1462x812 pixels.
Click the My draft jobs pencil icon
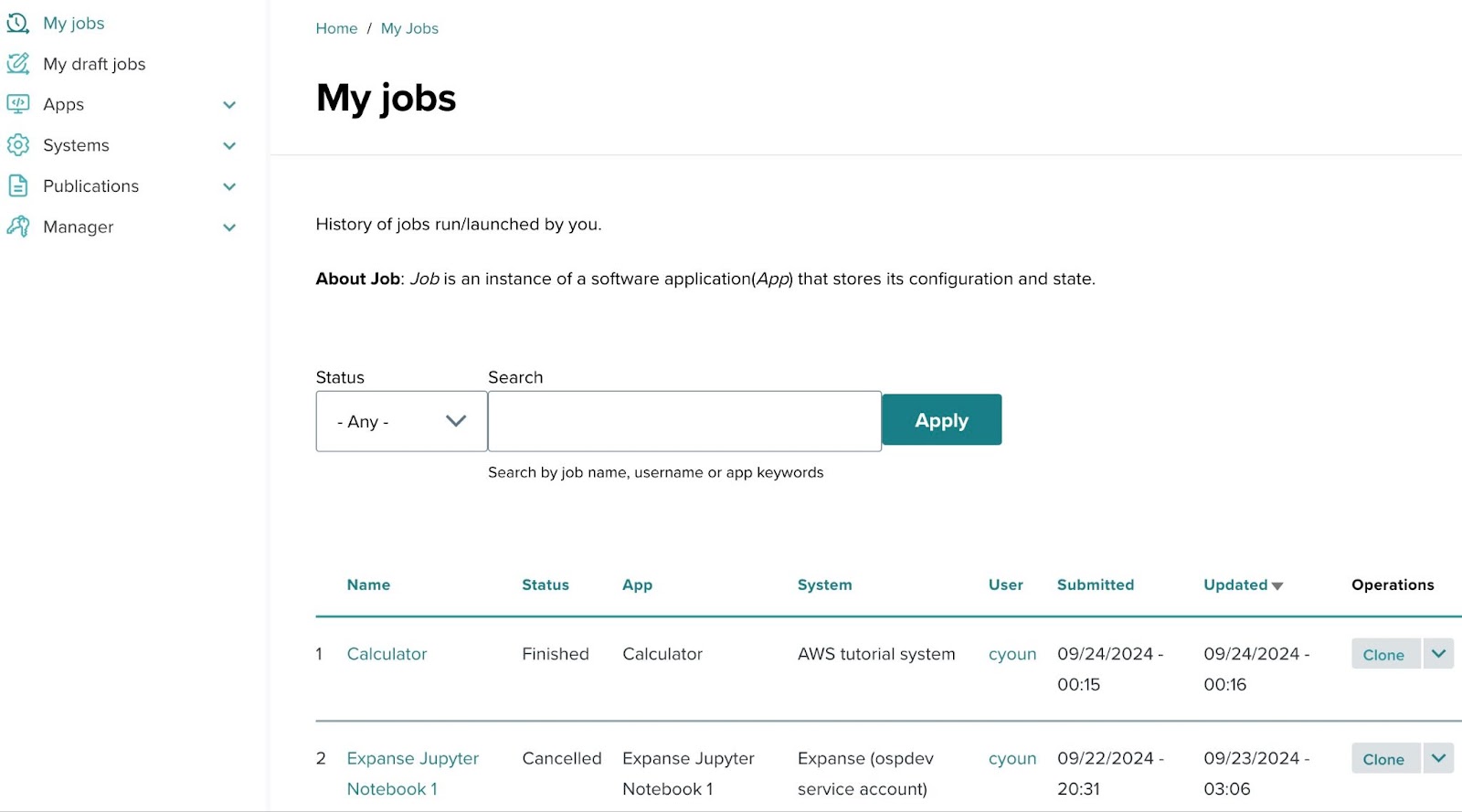point(18,64)
